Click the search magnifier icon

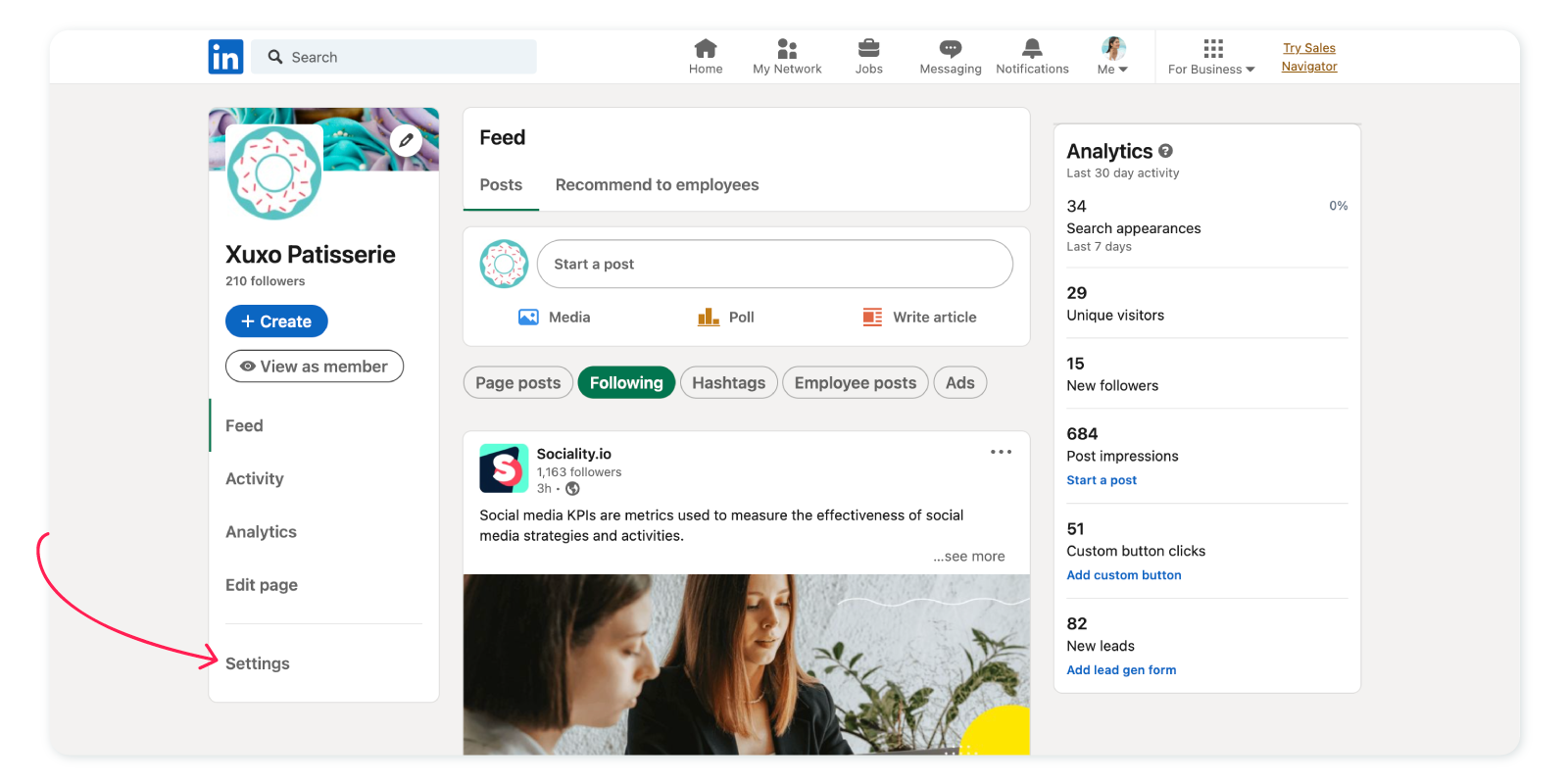[x=275, y=57]
